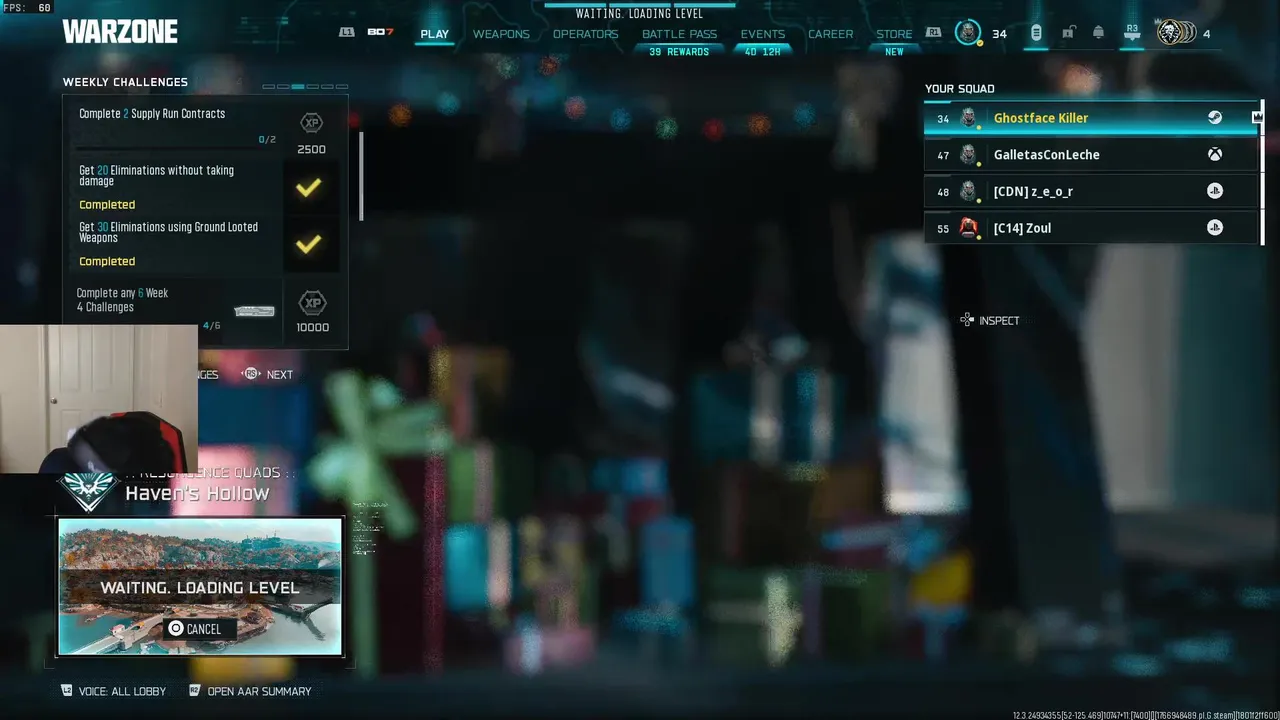The width and height of the screenshot is (1280, 720).
Task: Toggle VOICE: ALL LOBBY setting
Action: (113, 691)
